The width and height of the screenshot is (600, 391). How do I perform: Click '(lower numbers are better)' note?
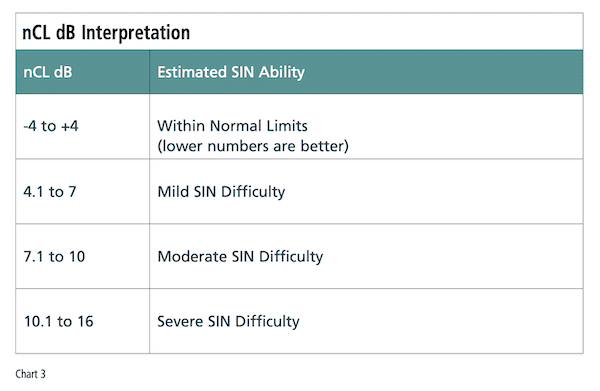[253, 146]
